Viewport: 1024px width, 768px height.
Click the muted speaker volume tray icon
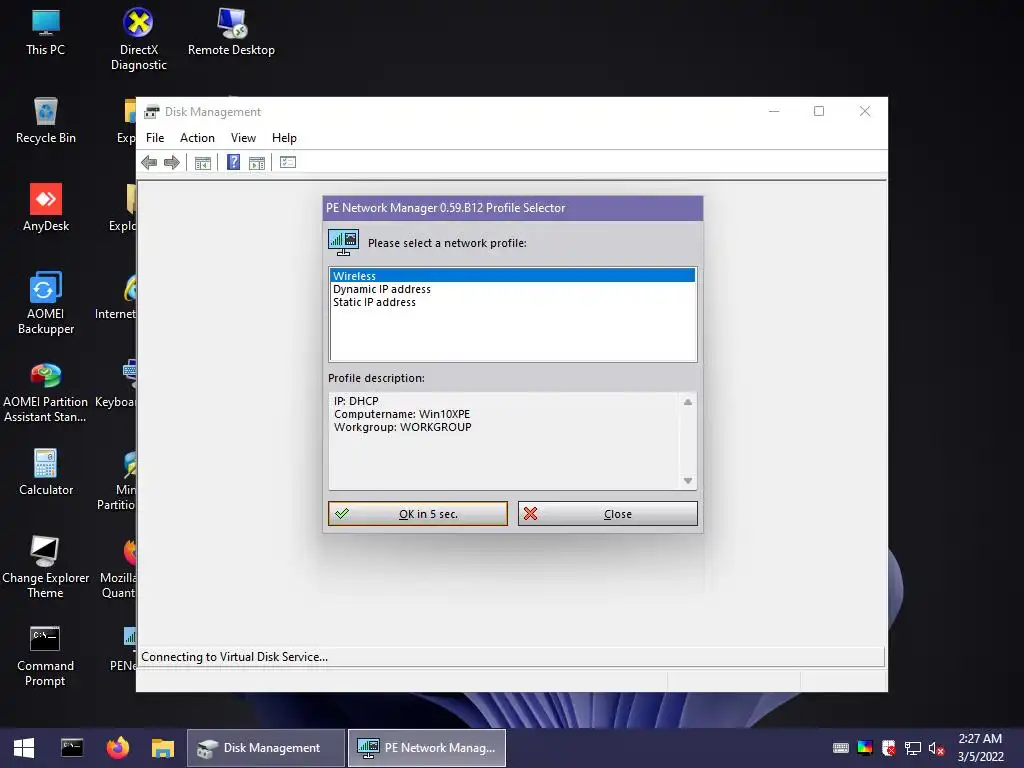[936, 748]
